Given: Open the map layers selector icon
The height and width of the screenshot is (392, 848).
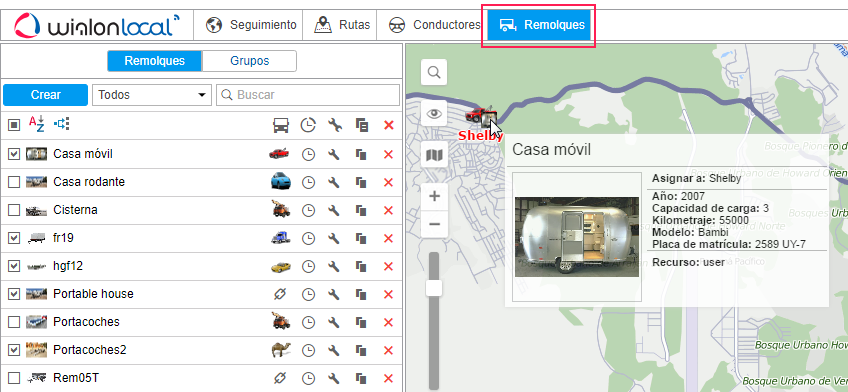Looking at the screenshot, I should tap(434, 156).
